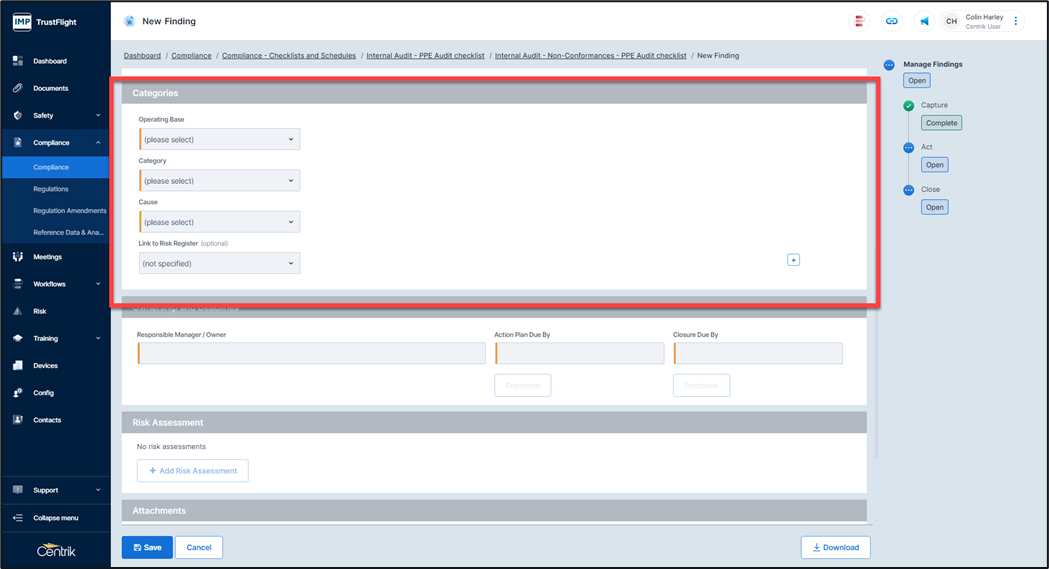This screenshot has width=1049, height=569.
Task: Click the megaphone announcements icon
Action: (x=925, y=21)
